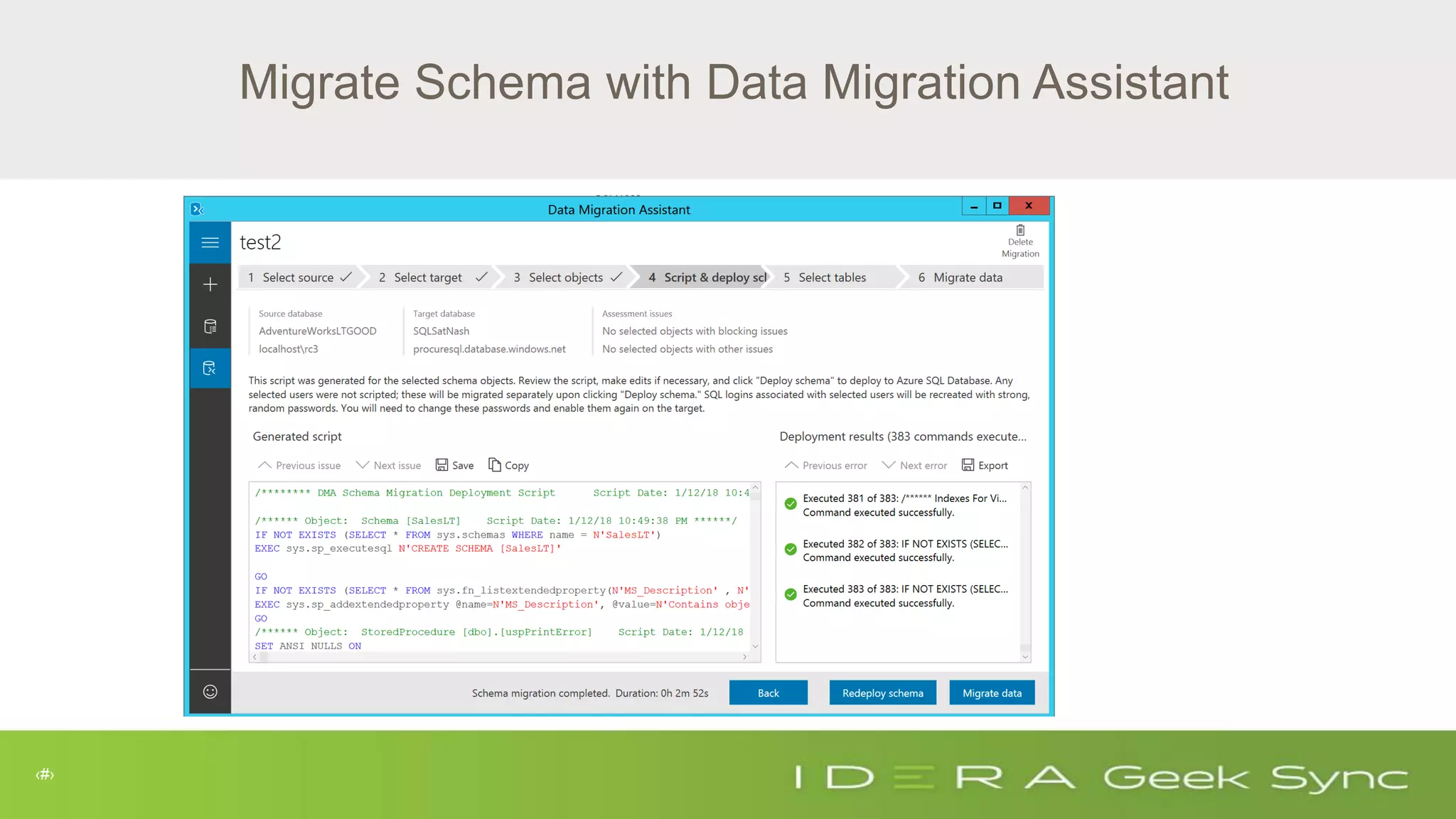Save the generated script
This screenshot has height=819, width=1456.
tap(454, 465)
